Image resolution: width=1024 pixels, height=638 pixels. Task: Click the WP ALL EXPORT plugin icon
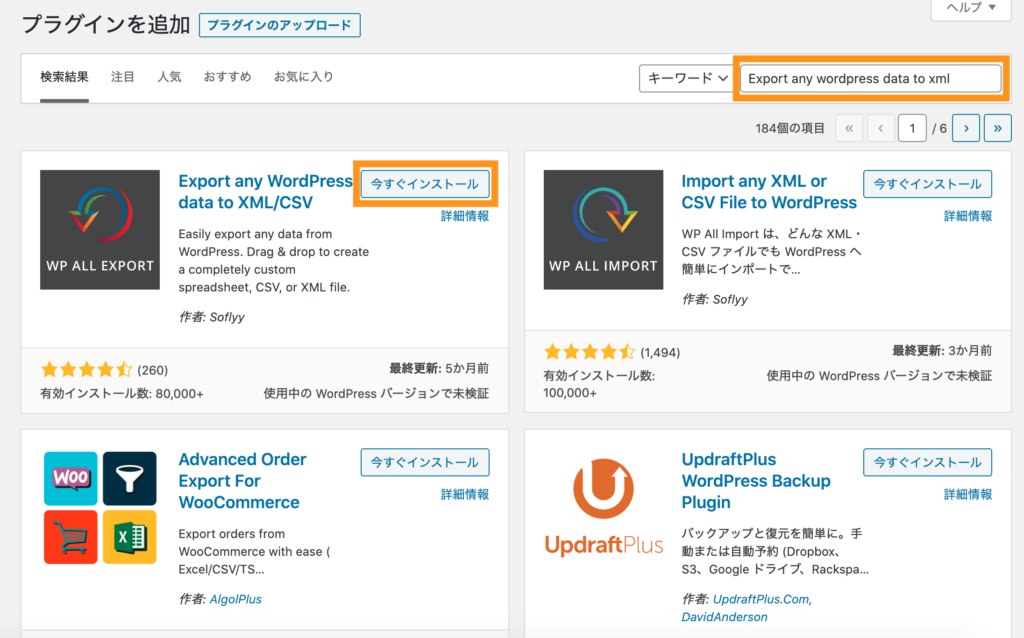(99, 229)
